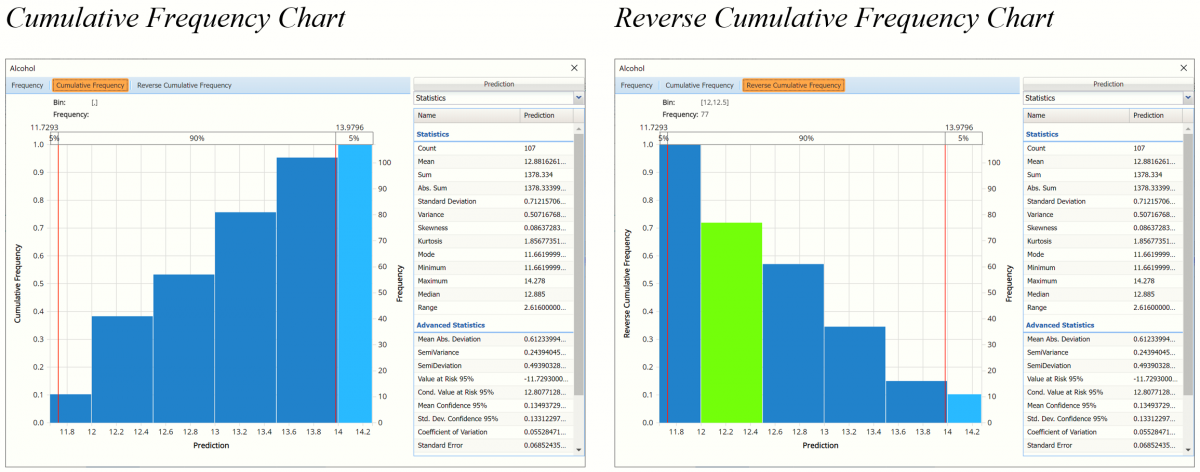The width and height of the screenshot is (1200, 472).
Task: Grab the 13.9796 red percentile line in right chart
Action: click(946, 280)
